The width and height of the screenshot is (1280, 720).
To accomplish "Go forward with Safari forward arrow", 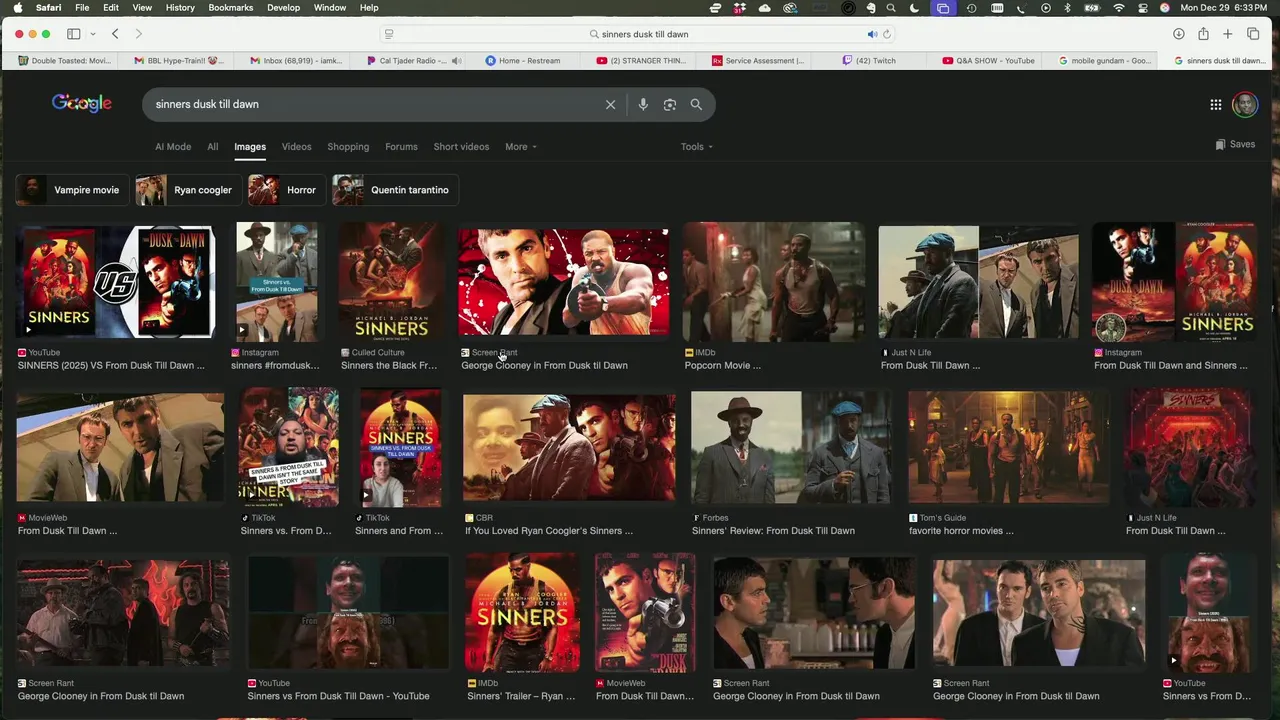I will coord(139,34).
